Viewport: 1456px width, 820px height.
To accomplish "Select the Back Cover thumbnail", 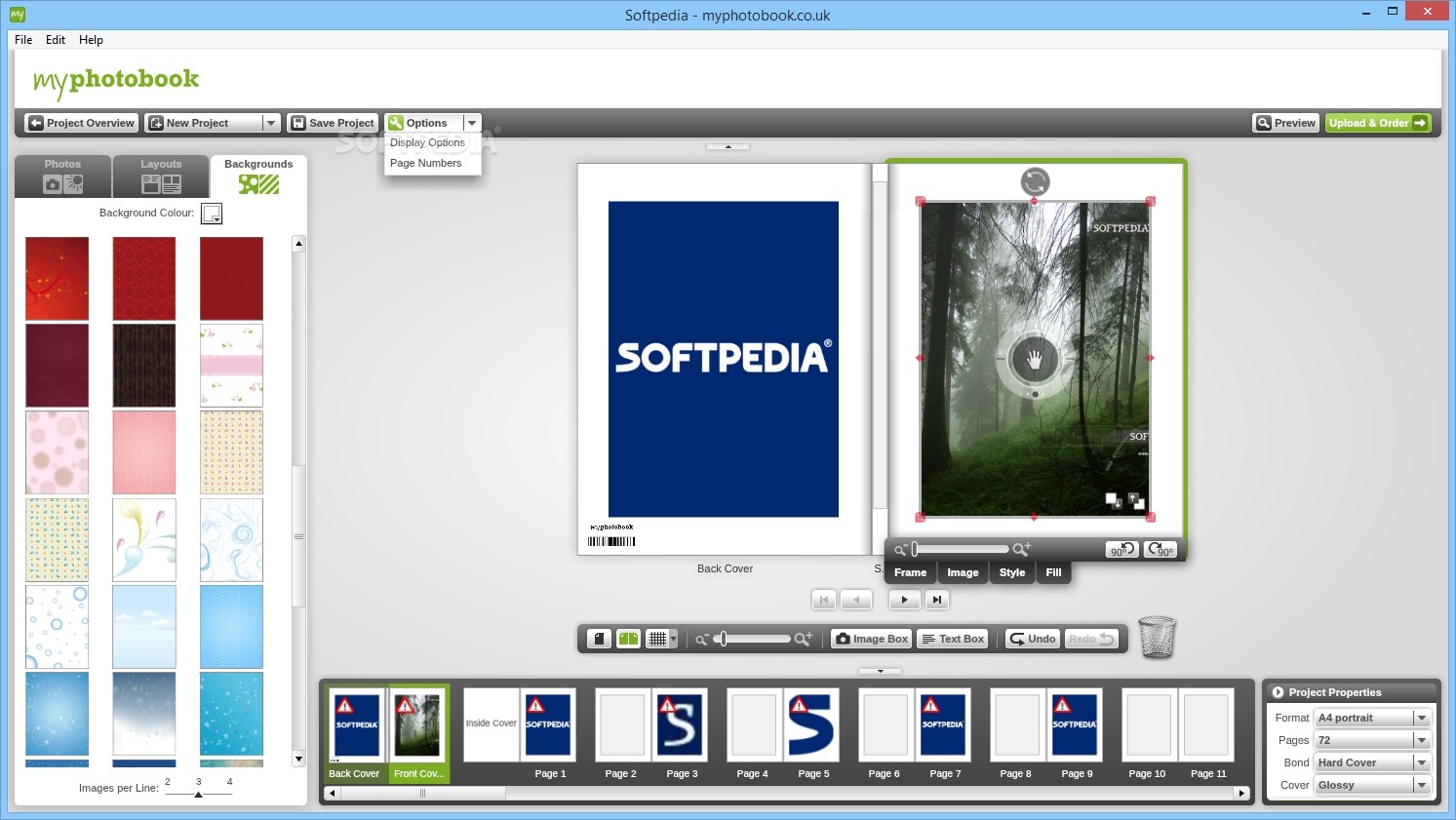I will click(x=356, y=724).
